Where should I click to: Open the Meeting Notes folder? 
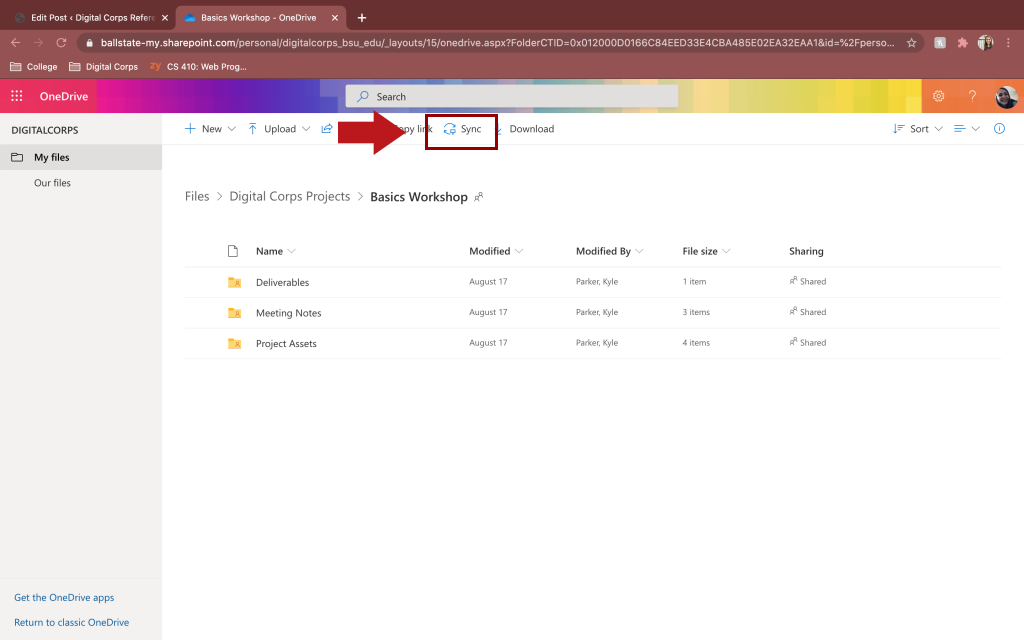[x=288, y=313]
